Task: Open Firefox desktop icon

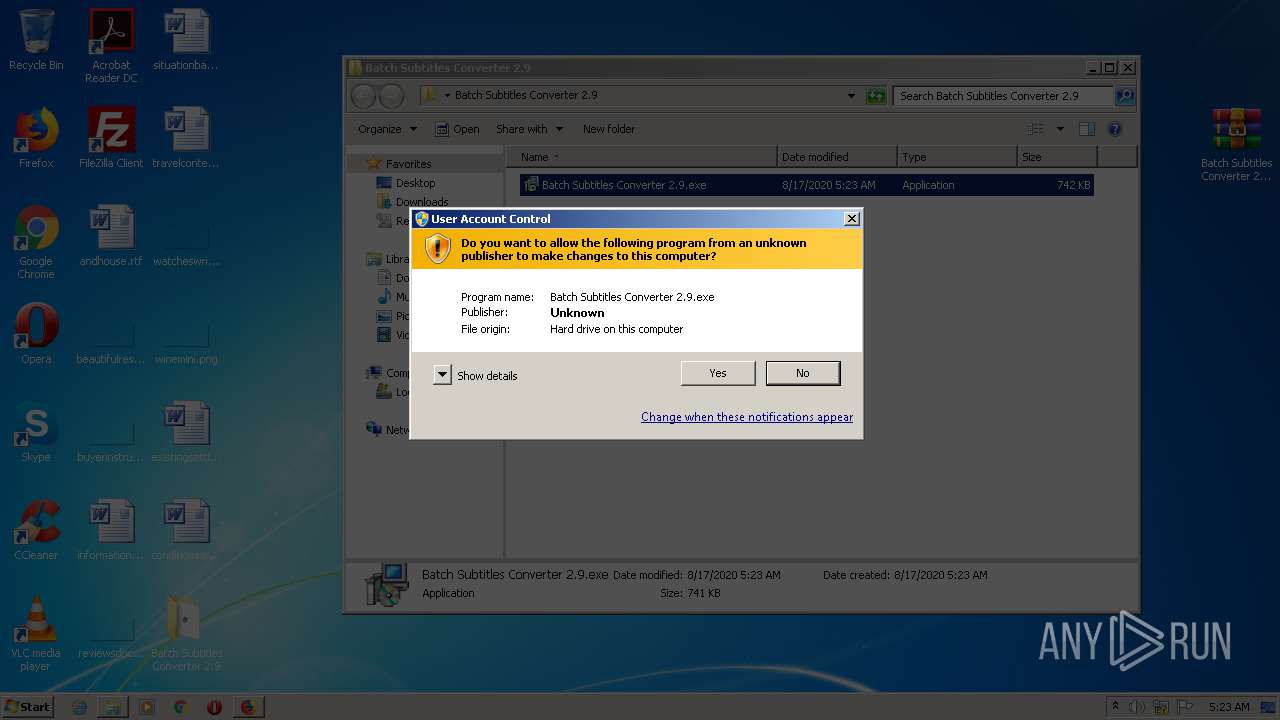Action: pos(36,138)
